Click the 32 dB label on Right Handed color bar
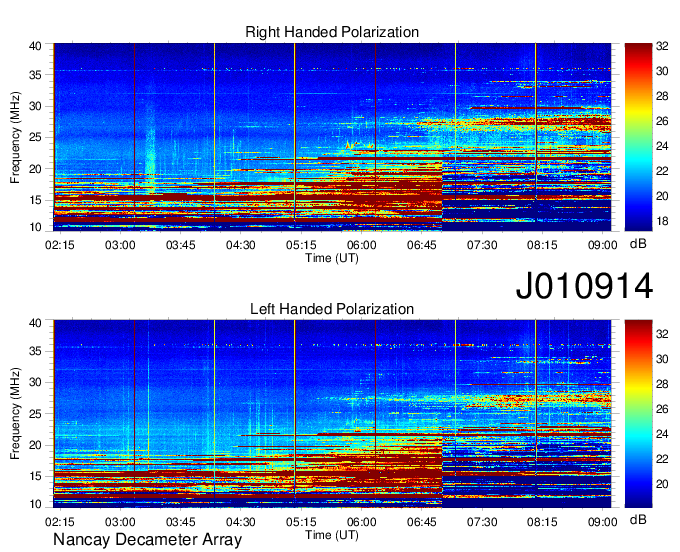Image resolution: width=680 pixels, height=552 pixels. tap(662, 46)
